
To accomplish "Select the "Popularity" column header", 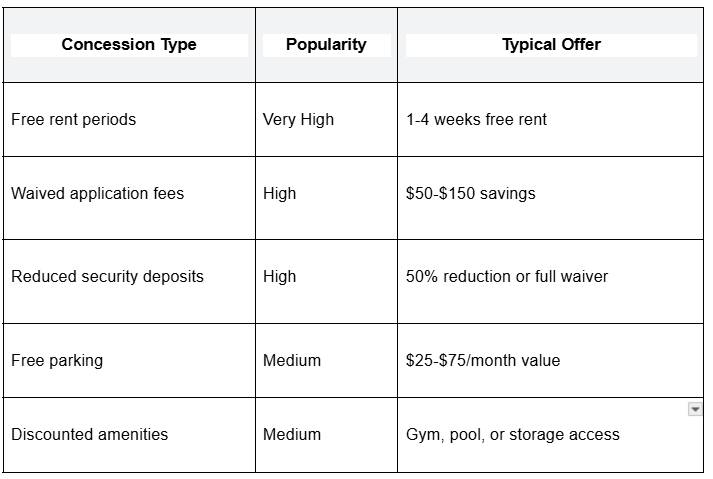I will click(x=326, y=45).
